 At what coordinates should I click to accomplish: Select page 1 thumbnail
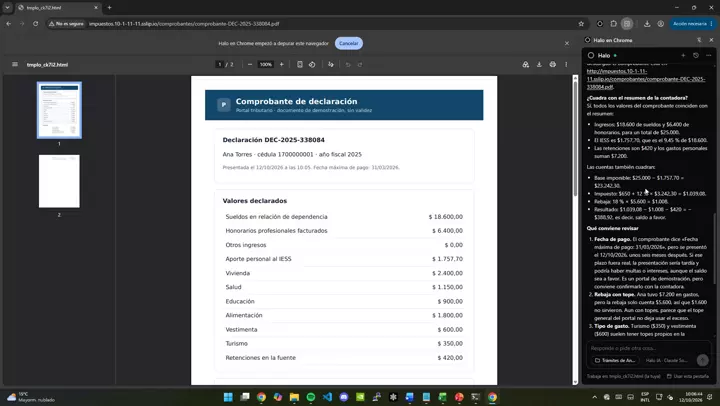point(59,110)
